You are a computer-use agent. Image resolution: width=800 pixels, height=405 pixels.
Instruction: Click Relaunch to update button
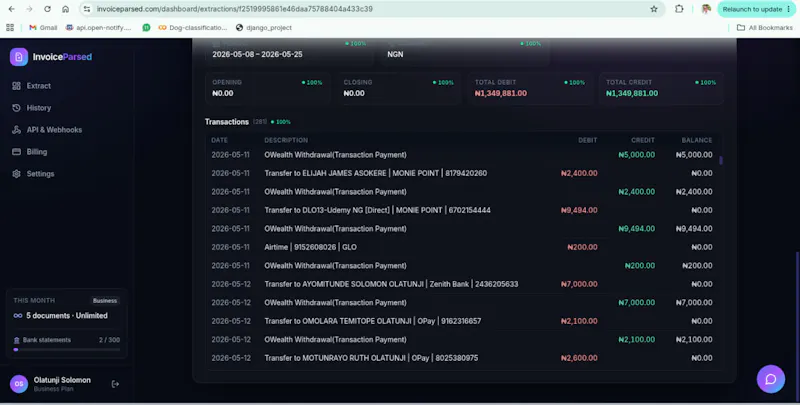756,9
